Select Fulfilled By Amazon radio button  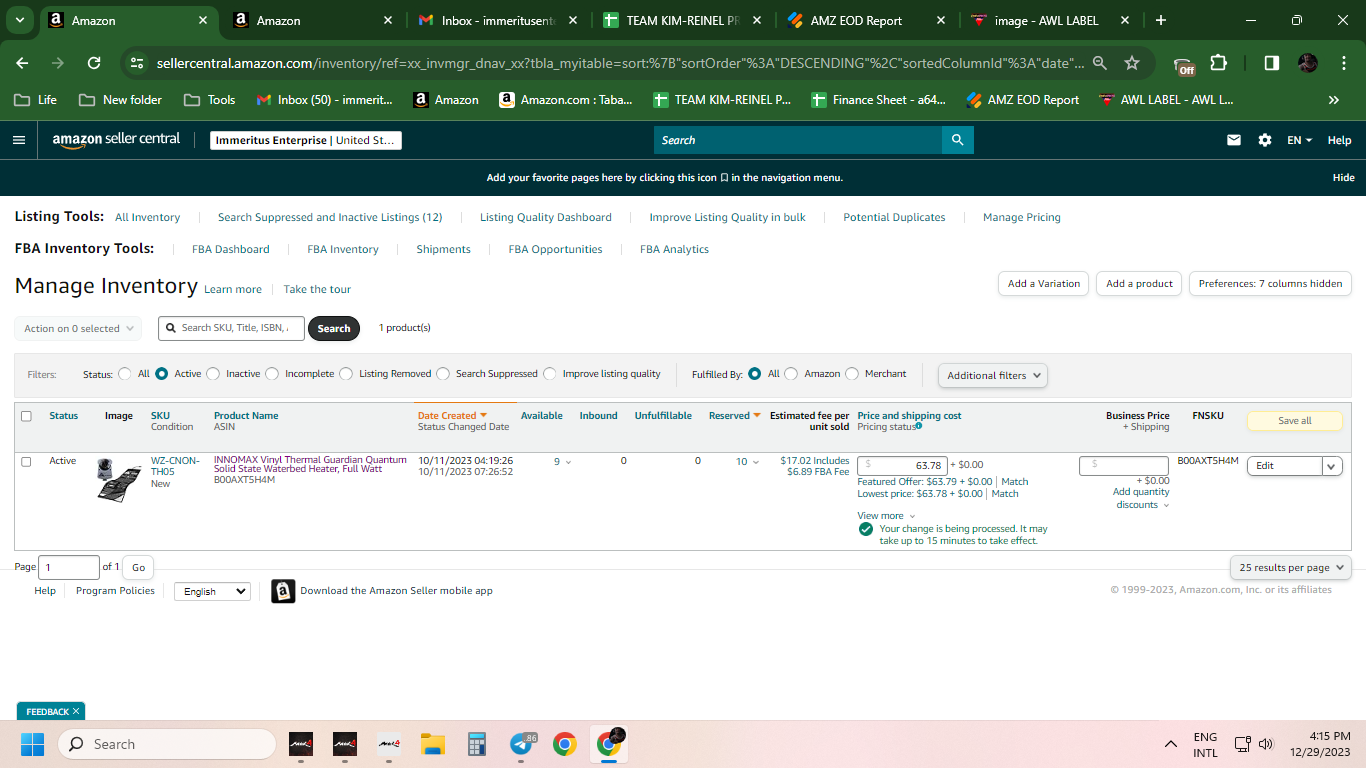coord(791,374)
